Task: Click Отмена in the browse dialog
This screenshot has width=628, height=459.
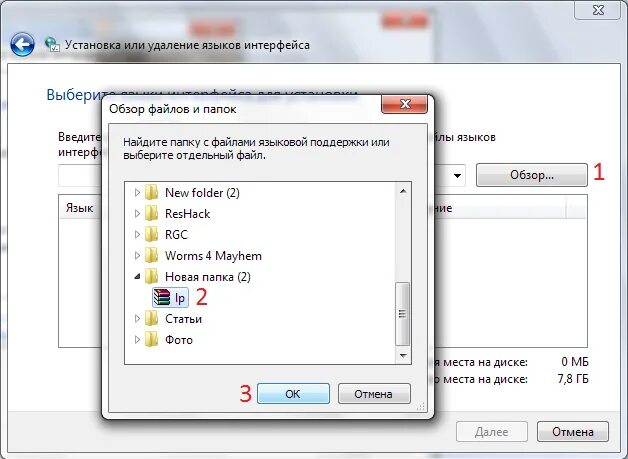Action: tap(374, 394)
